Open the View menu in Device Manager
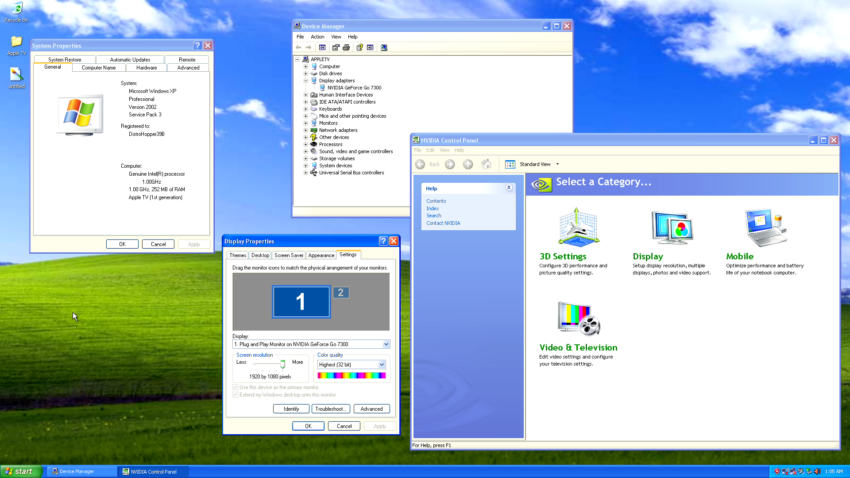The image size is (850, 478). click(336, 37)
